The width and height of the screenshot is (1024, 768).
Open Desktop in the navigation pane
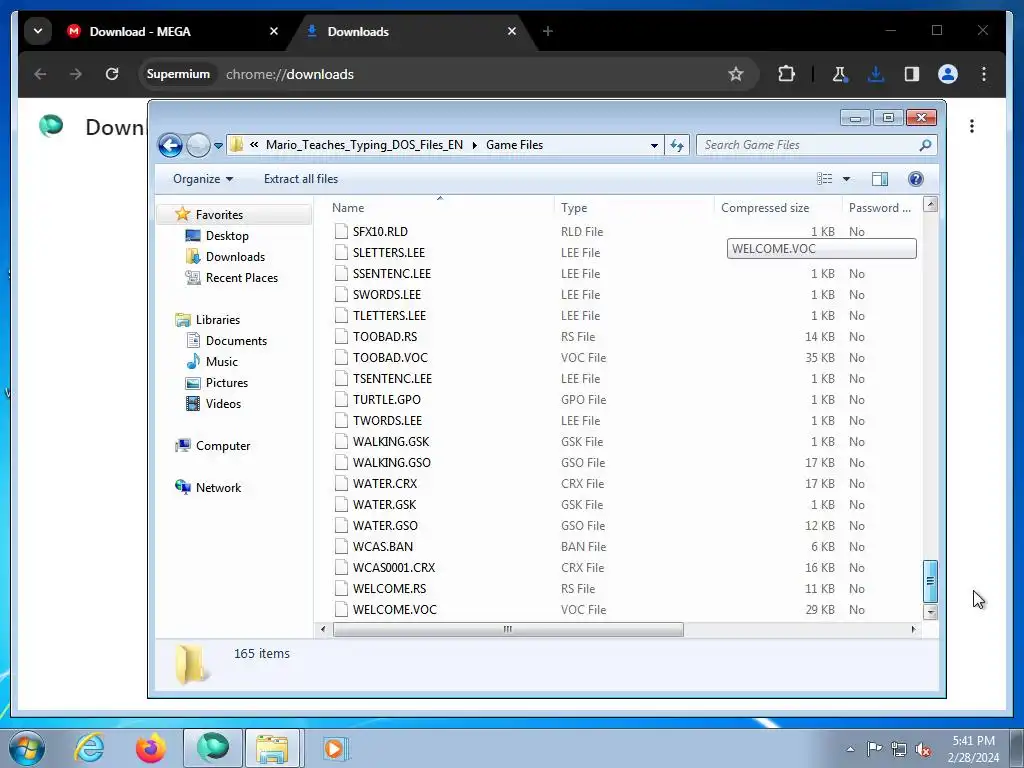[227, 236]
